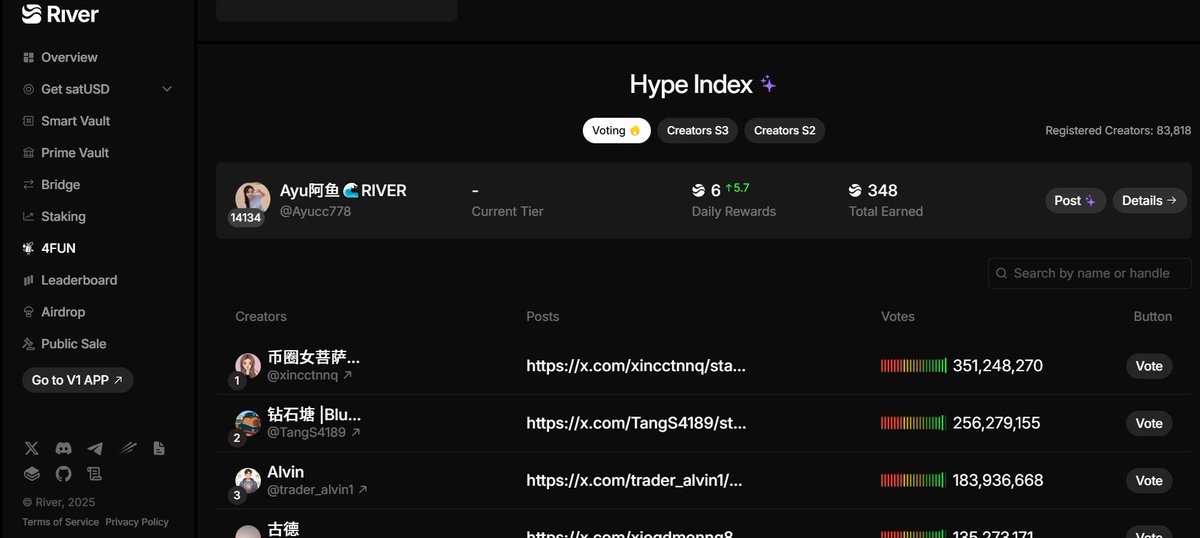The width and height of the screenshot is (1200, 538).
Task: Click the 14134 badge on profile avatar
Action: point(246,218)
